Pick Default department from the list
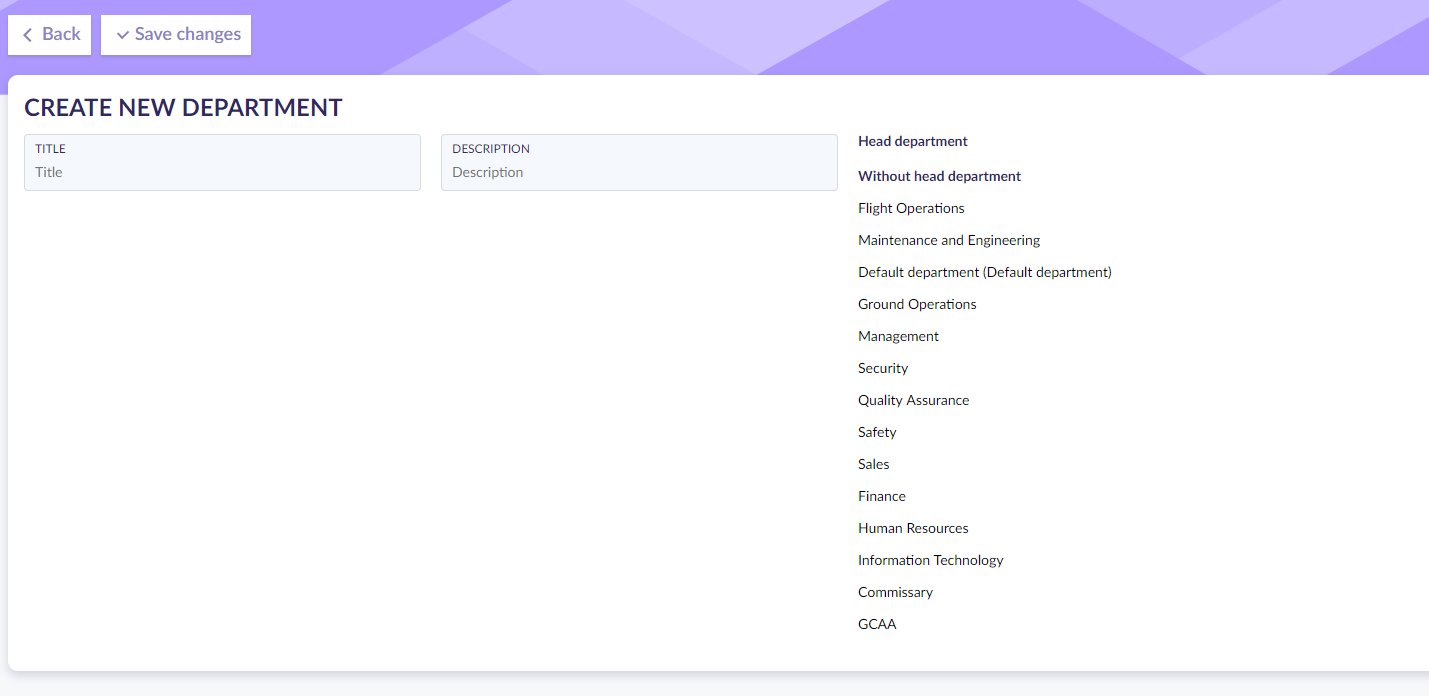The width and height of the screenshot is (1429, 696). coord(984,272)
